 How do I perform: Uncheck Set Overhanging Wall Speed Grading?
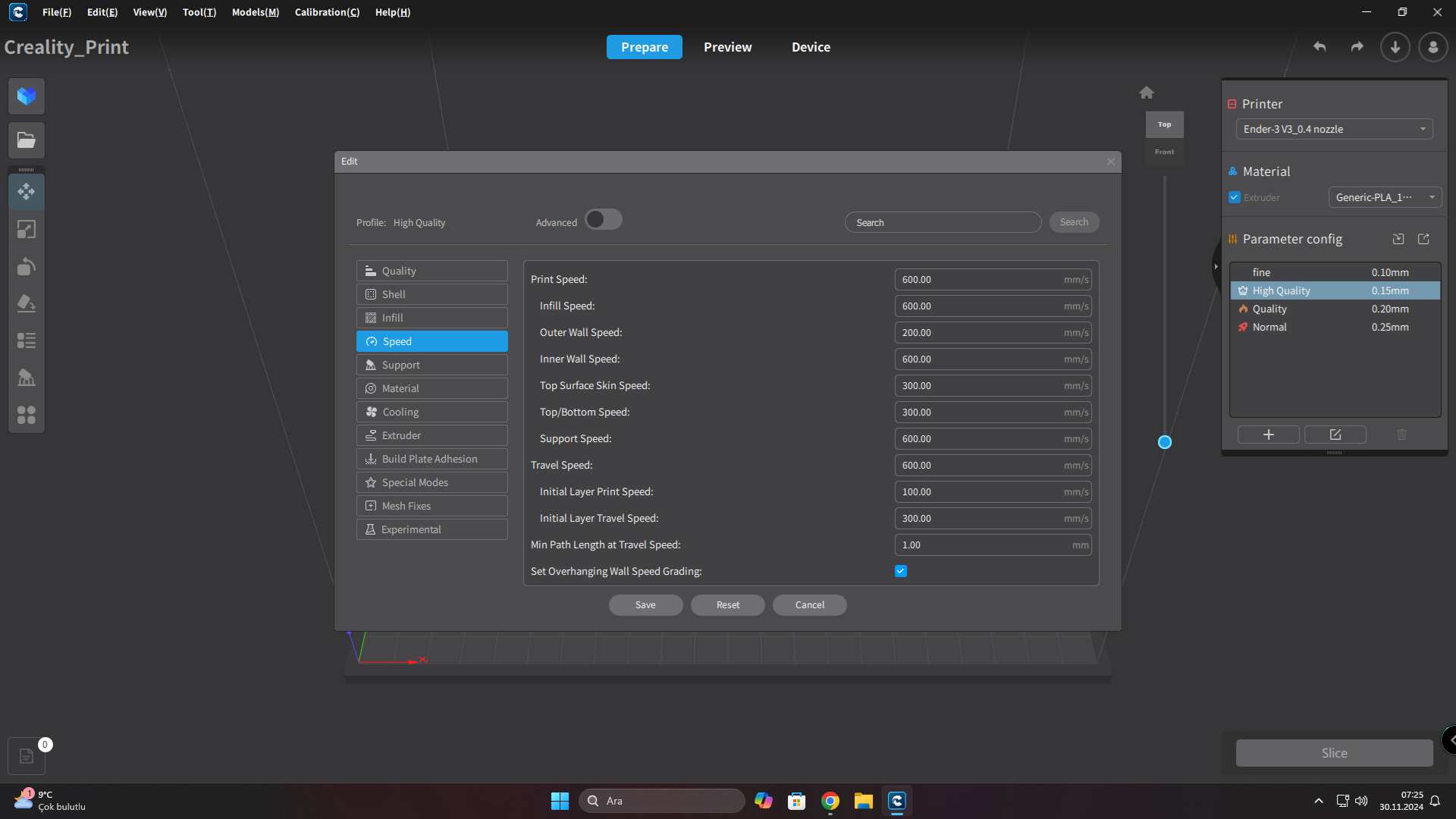[901, 571]
